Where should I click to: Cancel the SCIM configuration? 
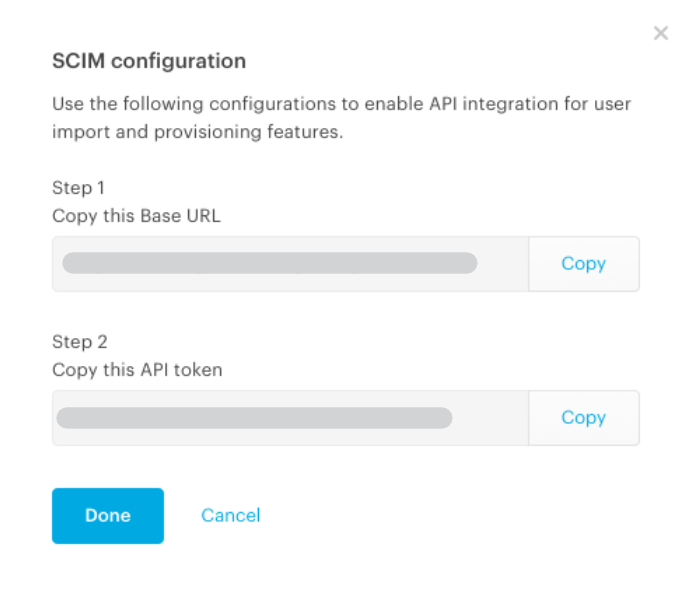coord(230,516)
